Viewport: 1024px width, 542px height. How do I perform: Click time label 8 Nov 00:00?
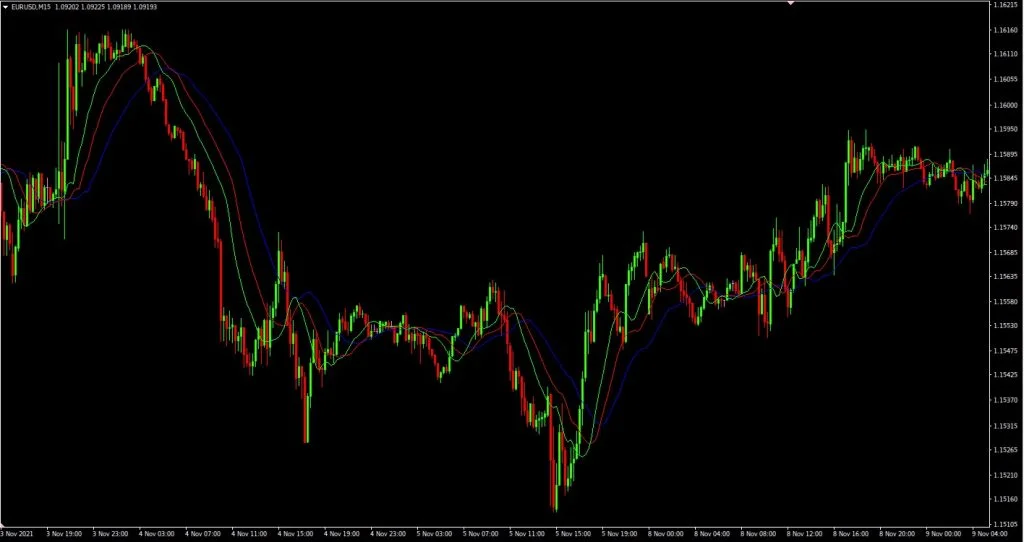coord(666,534)
